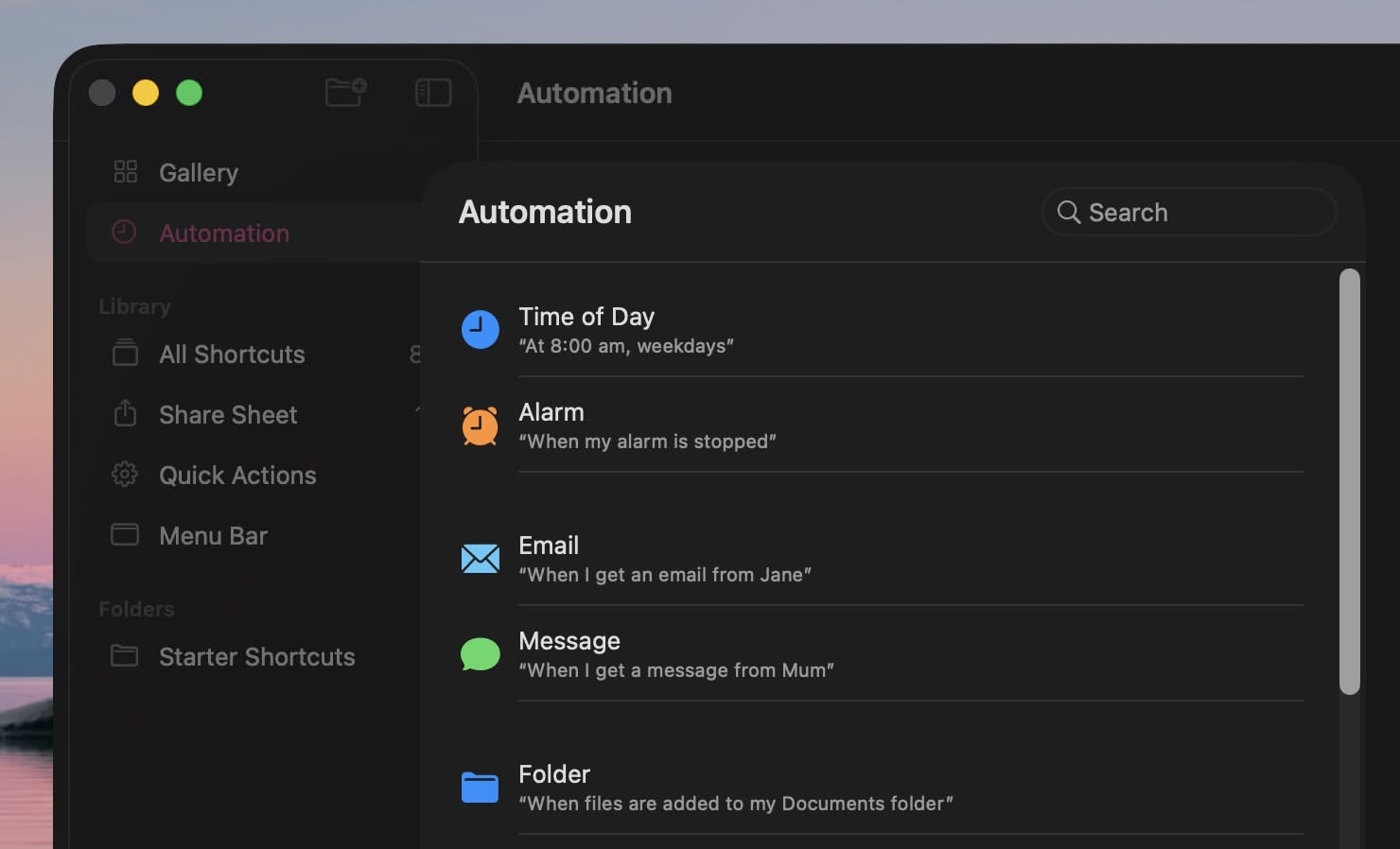The image size is (1400, 849).
Task: Click the green full-screen window button
Action: click(189, 93)
